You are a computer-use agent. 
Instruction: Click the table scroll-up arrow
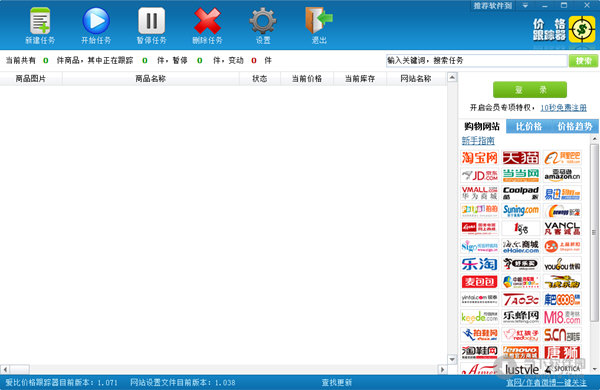[x=452, y=78]
